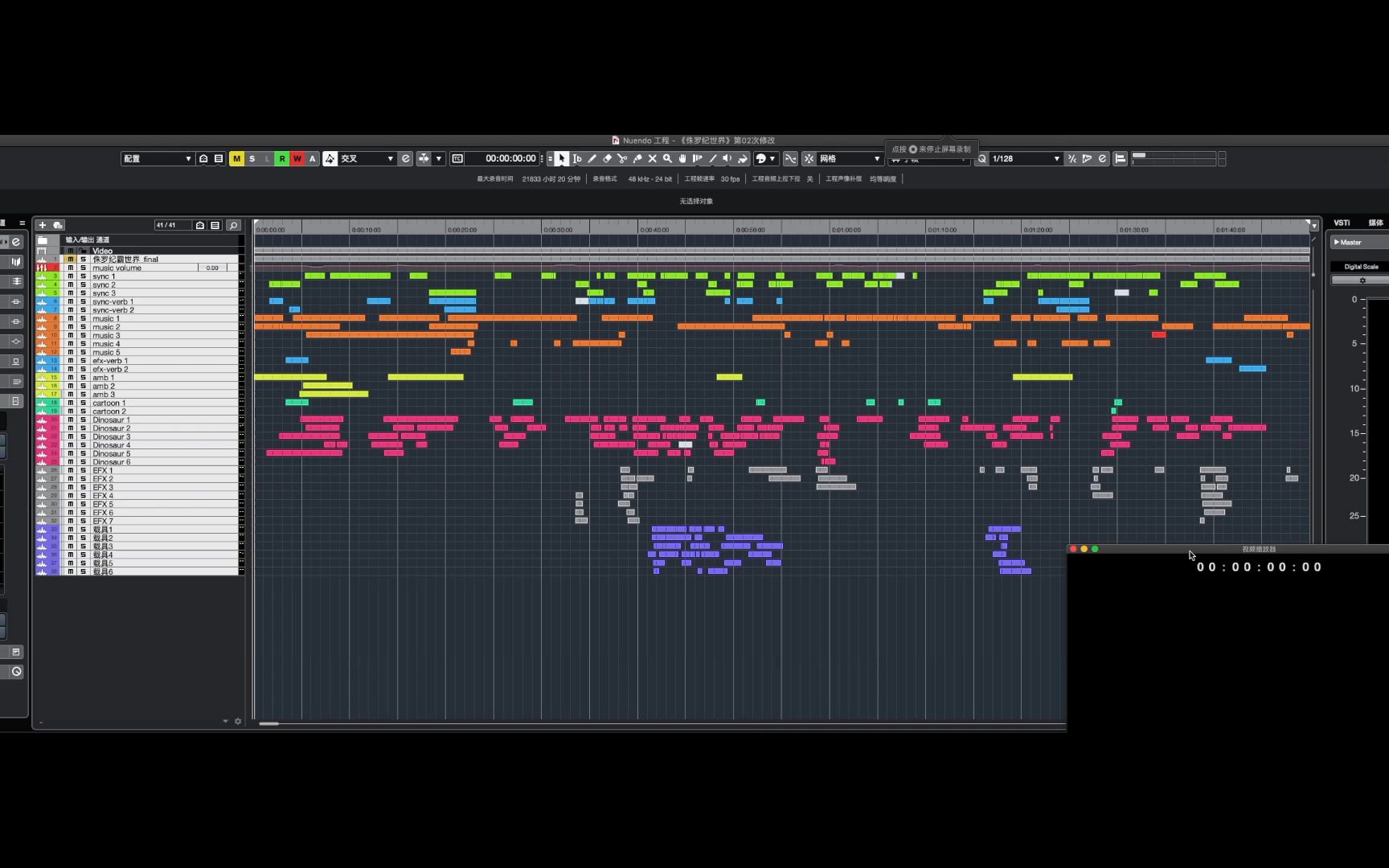The width and height of the screenshot is (1389, 868).
Task: Switch to the 媒体 tab
Action: [1376, 223]
